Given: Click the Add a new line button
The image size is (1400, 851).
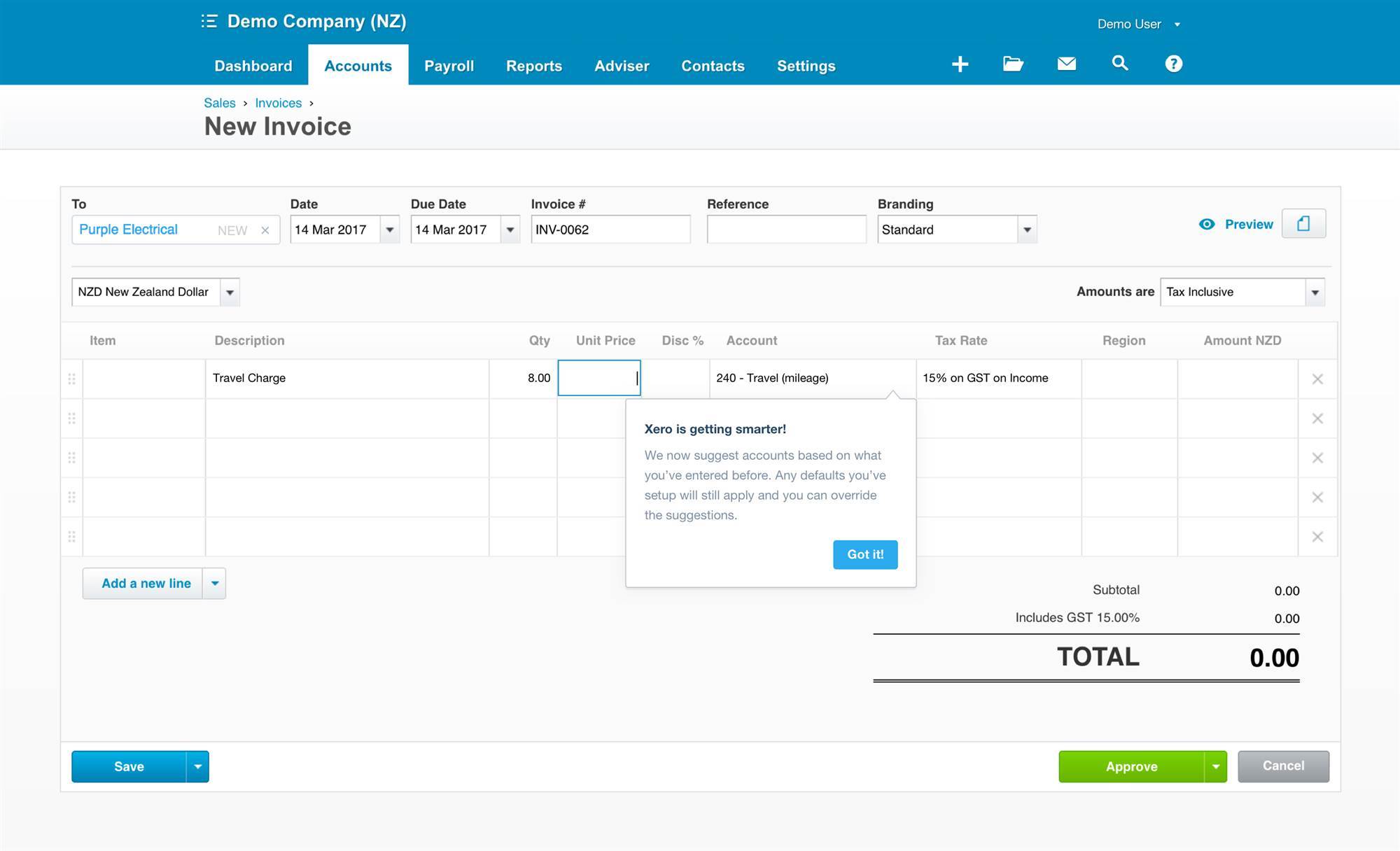Looking at the screenshot, I should tap(145, 582).
